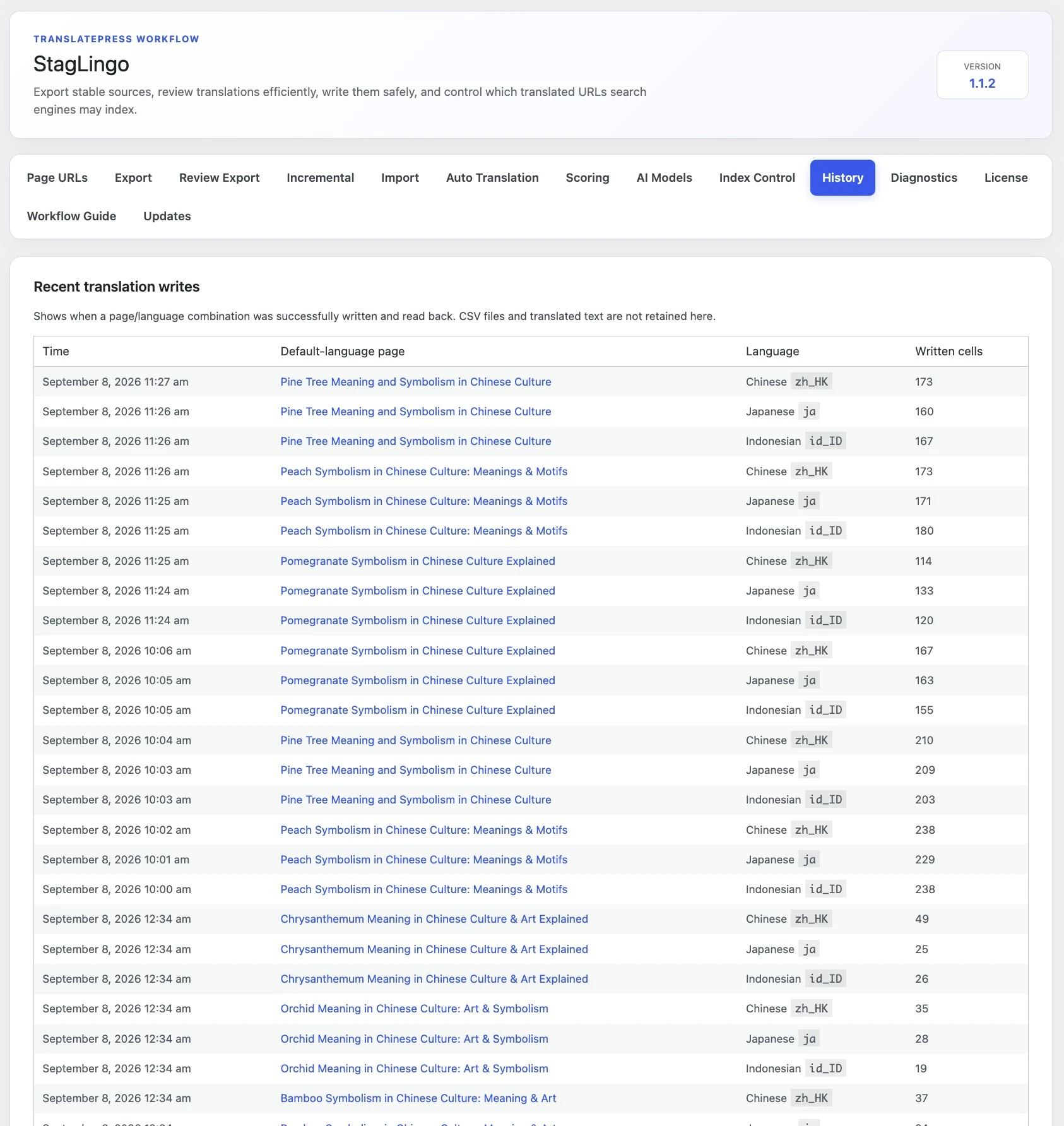Click the id_ID code in 10:00 am row
Image resolution: width=1064 pixels, height=1126 pixels.
pyautogui.click(x=825, y=889)
